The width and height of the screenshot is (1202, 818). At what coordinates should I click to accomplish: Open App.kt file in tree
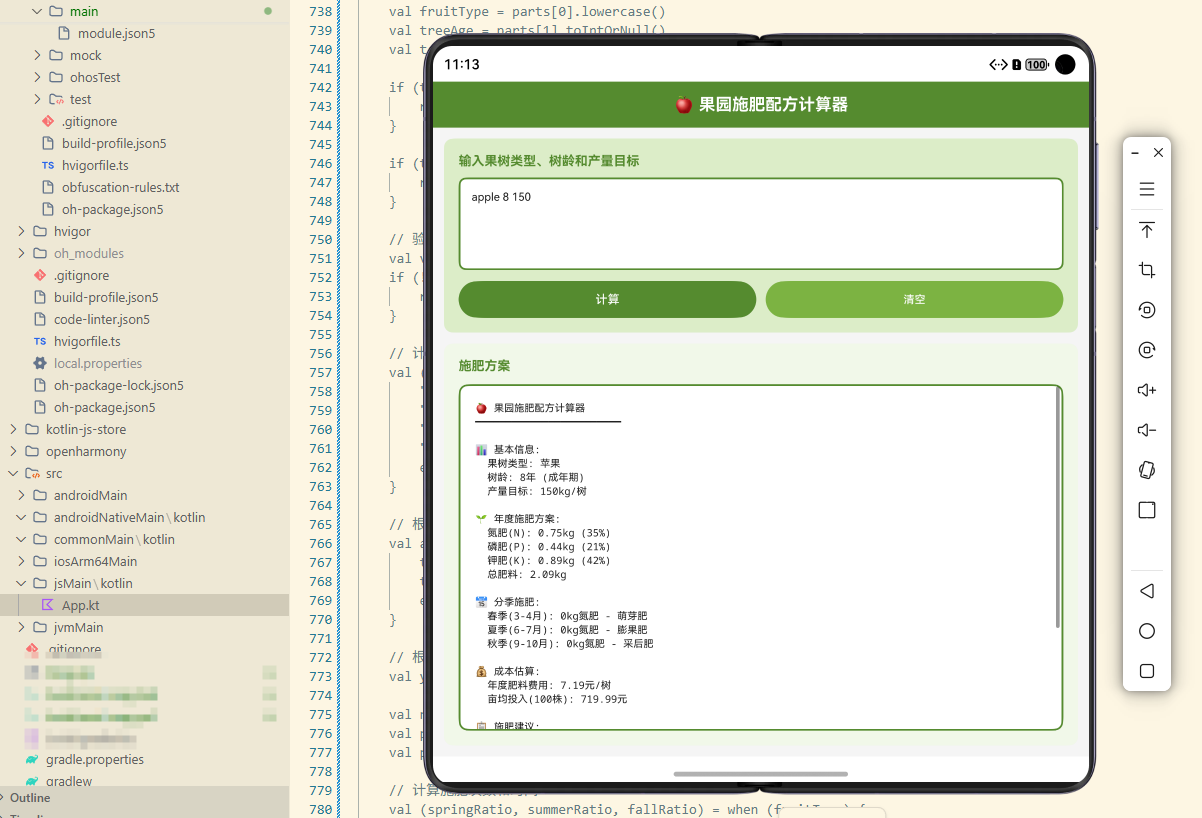pos(80,605)
